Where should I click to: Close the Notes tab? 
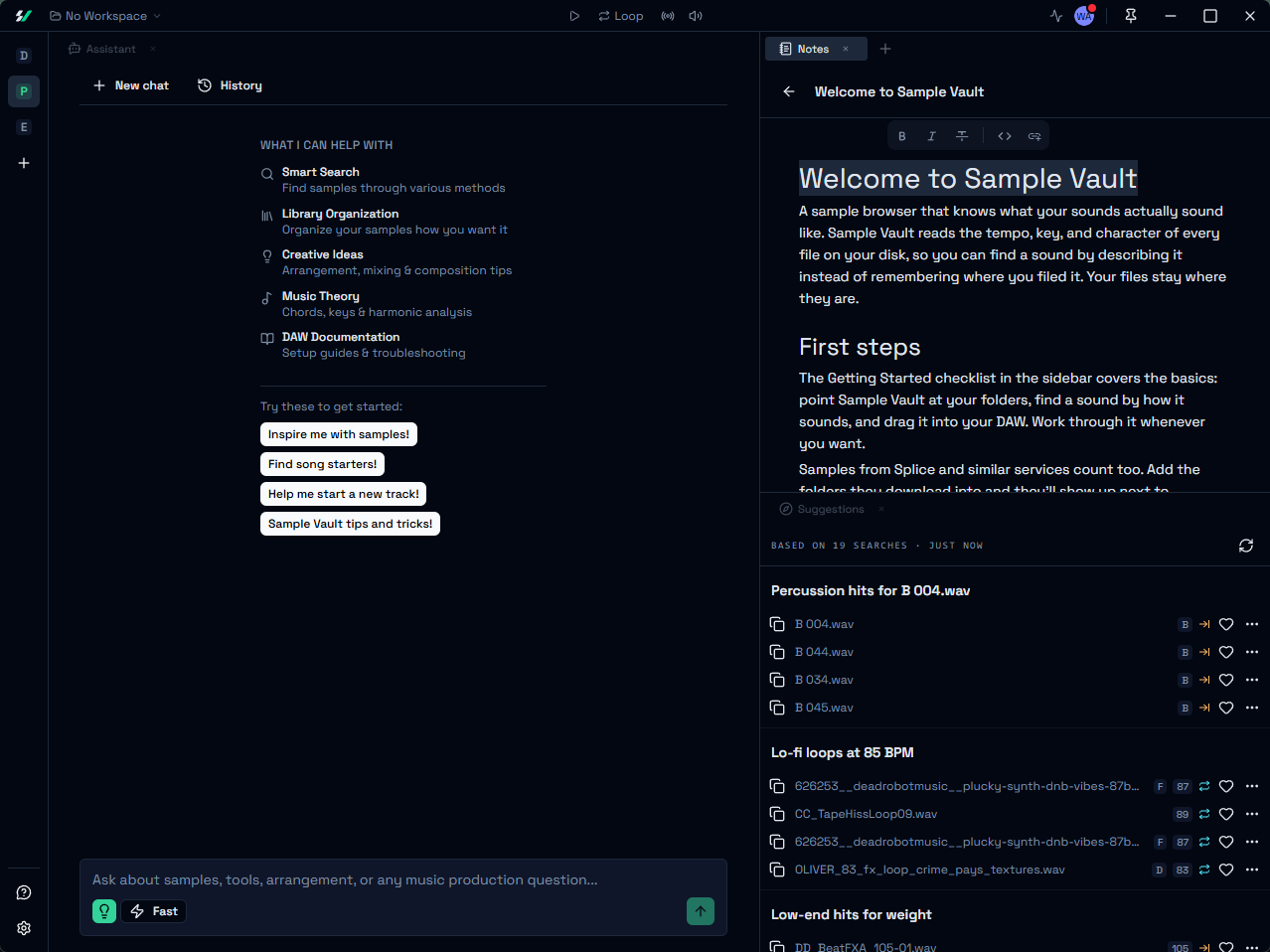(x=846, y=49)
